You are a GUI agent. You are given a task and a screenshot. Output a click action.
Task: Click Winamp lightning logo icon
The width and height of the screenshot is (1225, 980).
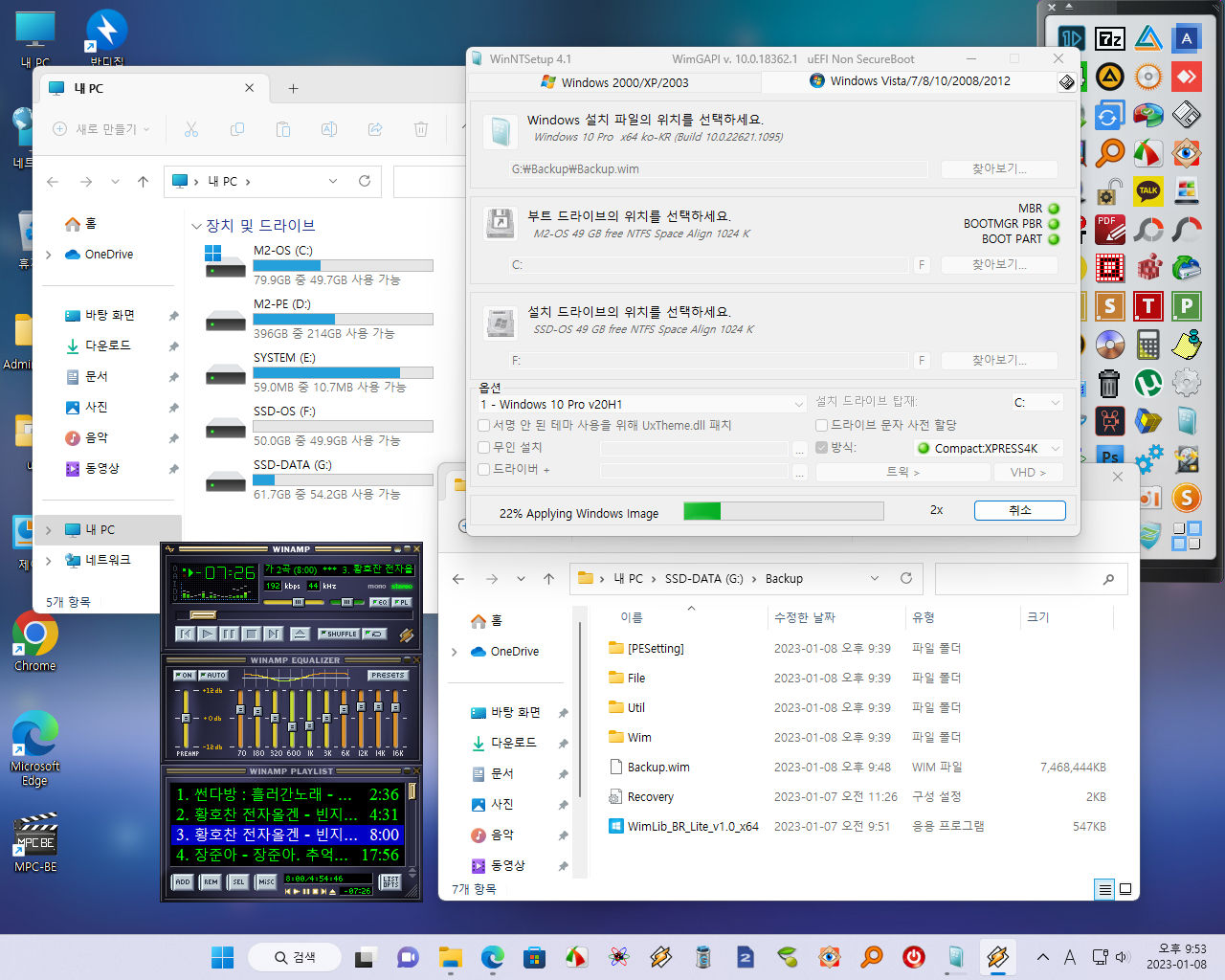click(406, 634)
